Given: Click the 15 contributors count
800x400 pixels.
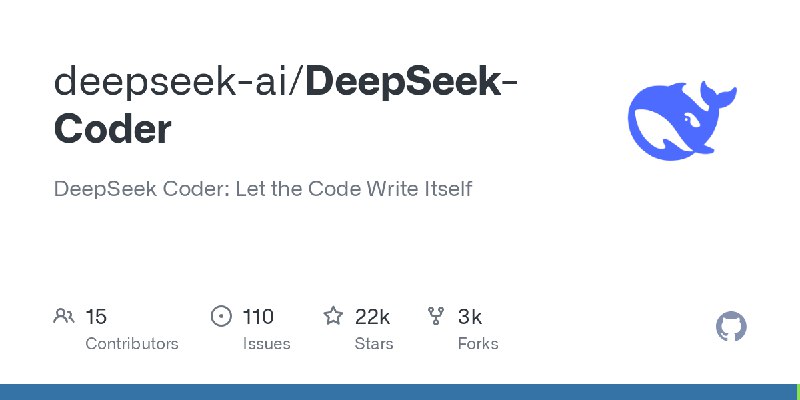Looking at the screenshot, I should tap(96, 317).
